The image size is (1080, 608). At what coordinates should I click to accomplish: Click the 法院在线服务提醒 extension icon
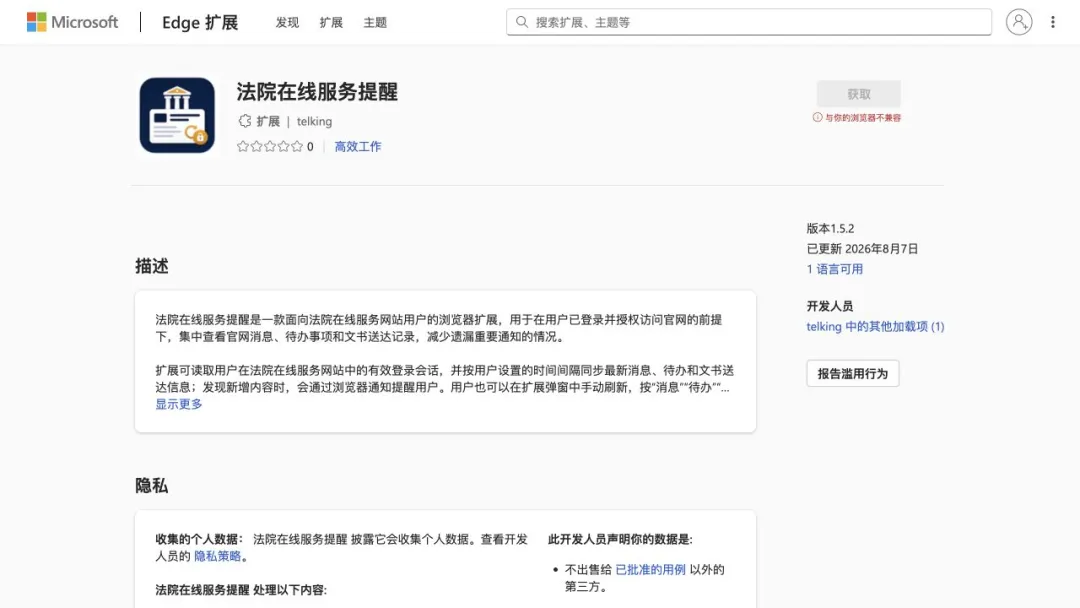(x=177, y=115)
